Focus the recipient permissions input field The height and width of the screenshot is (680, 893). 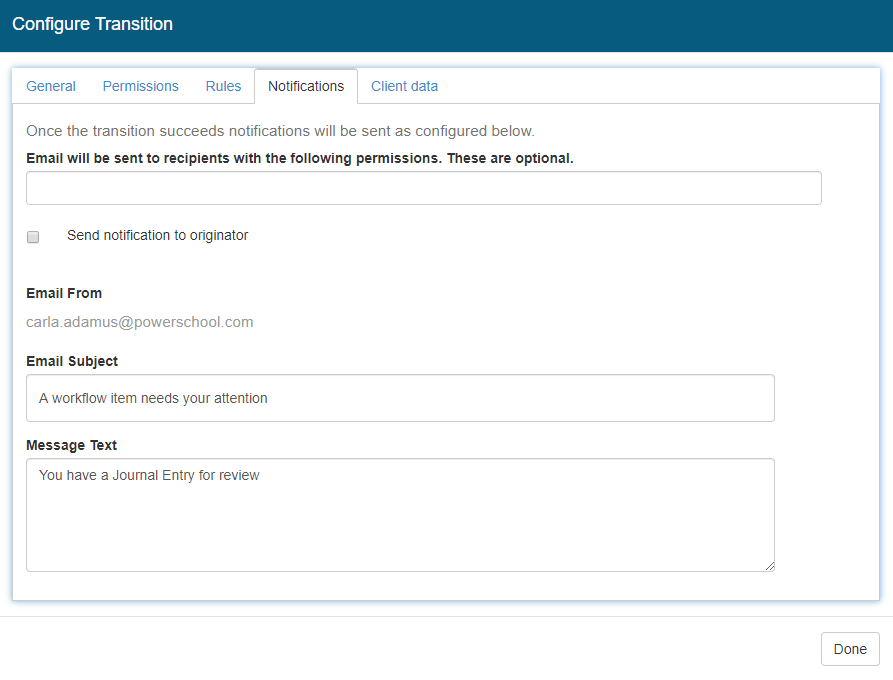pyautogui.click(x=423, y=188)
